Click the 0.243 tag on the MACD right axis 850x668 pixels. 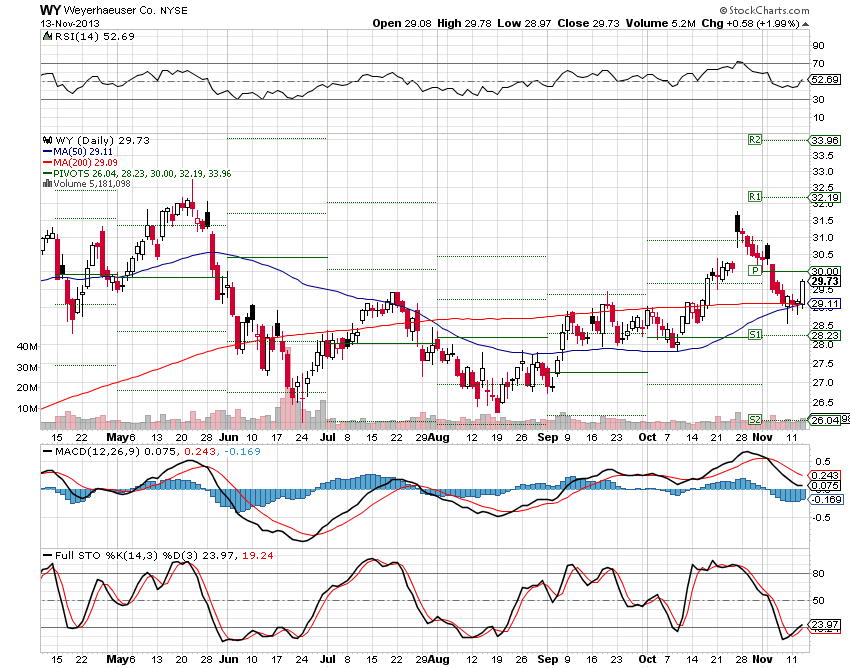[825, 476]
